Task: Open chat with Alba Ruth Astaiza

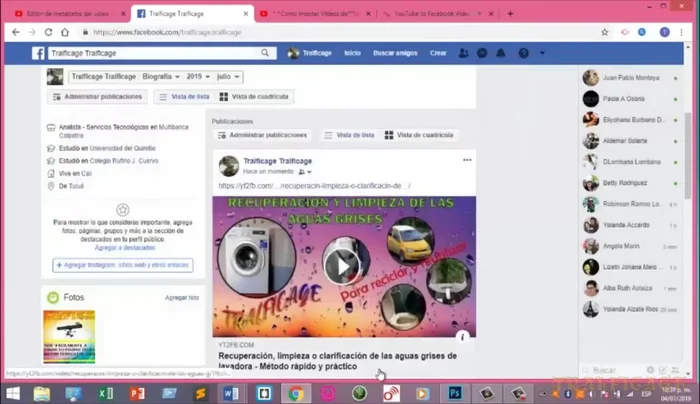Action: pos(630,288)
